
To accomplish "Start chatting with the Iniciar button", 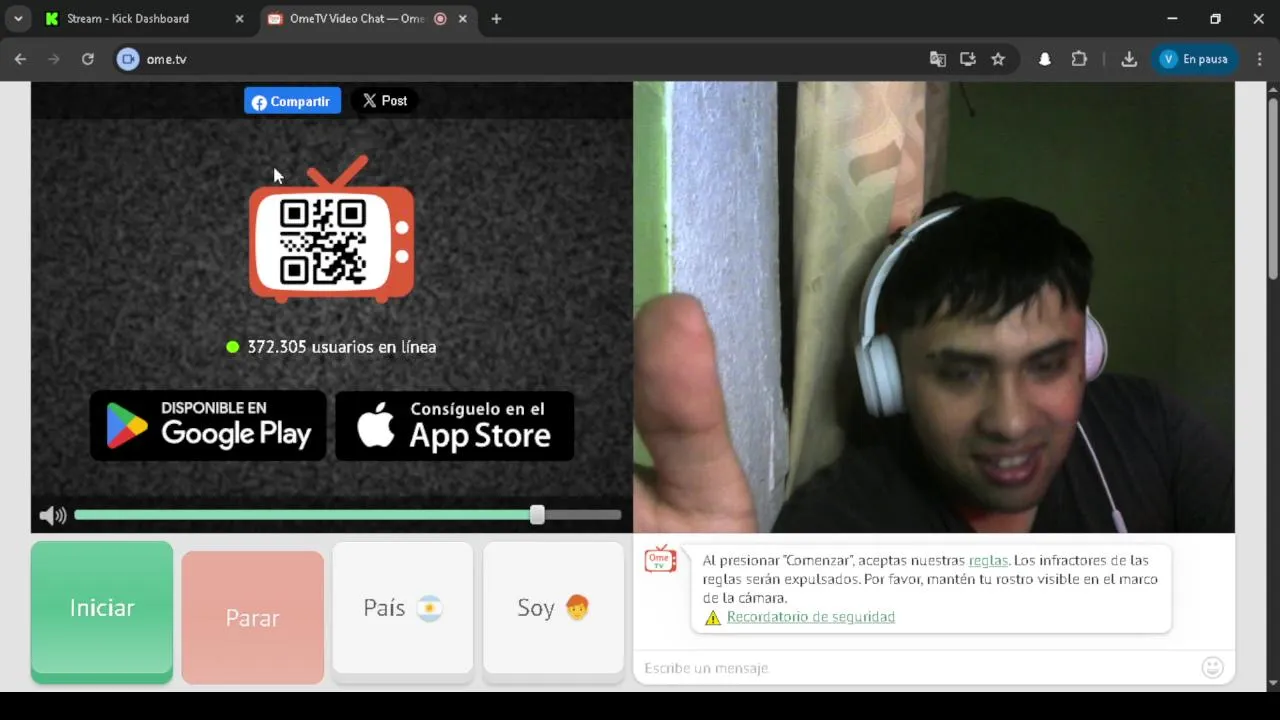I will click(x=102, y=611).
